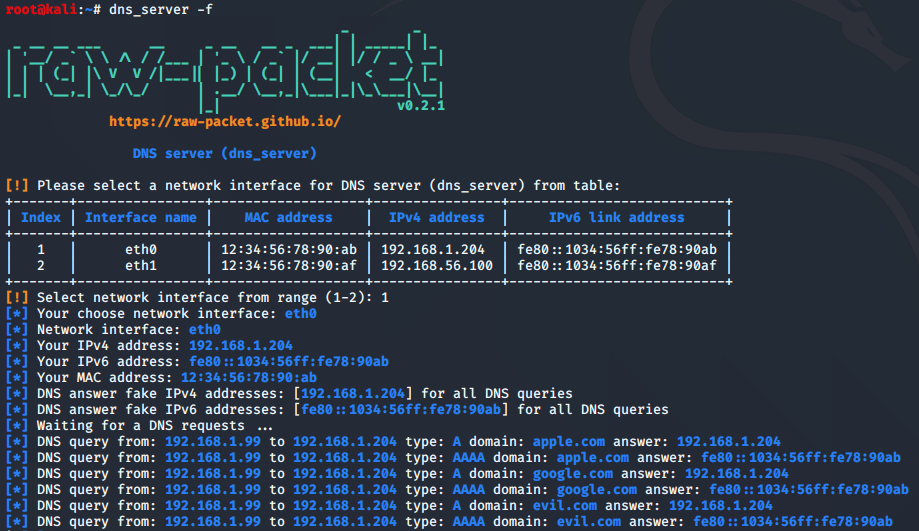Click the 'Please select a network interface' prompt
The image size is (919, 531).
point(312,186)
